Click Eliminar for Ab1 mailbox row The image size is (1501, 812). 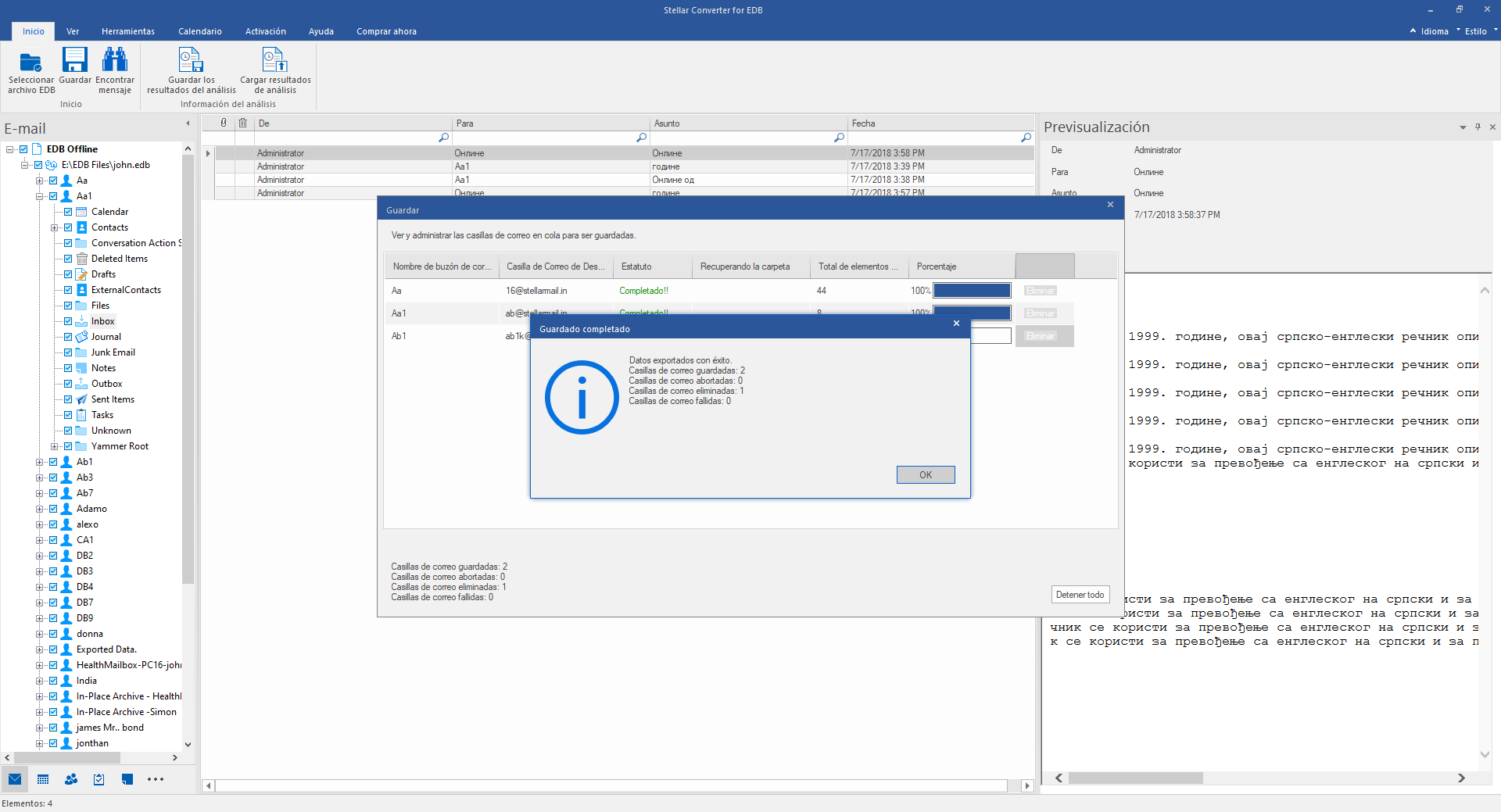click(x=1041, y=336)
